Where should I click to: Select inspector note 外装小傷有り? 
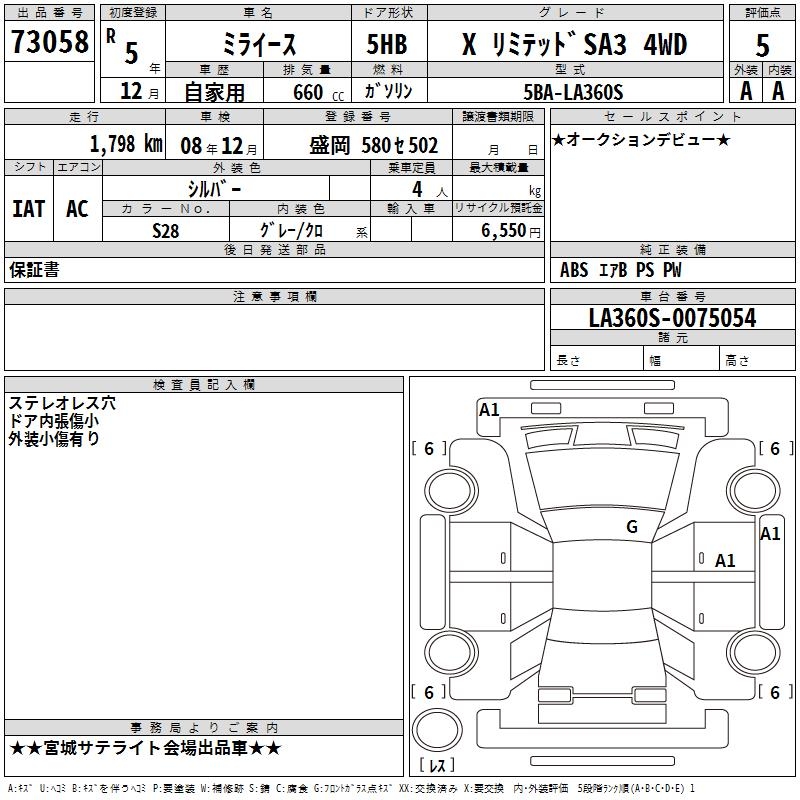(x=54, y=439)
